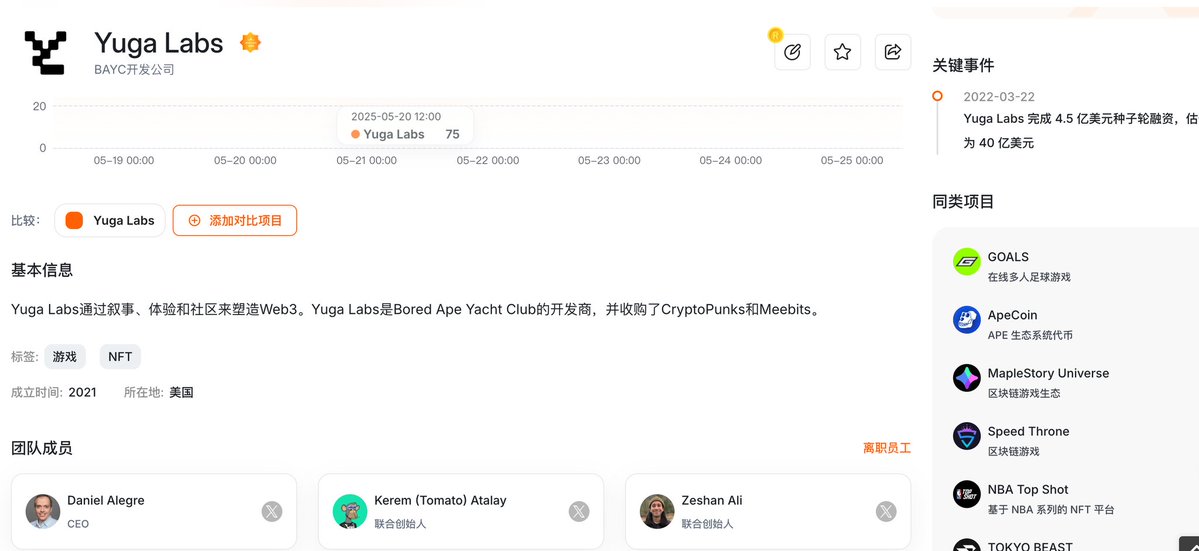Click the BAYC开发公司 subtitle

tap(135, 70)
